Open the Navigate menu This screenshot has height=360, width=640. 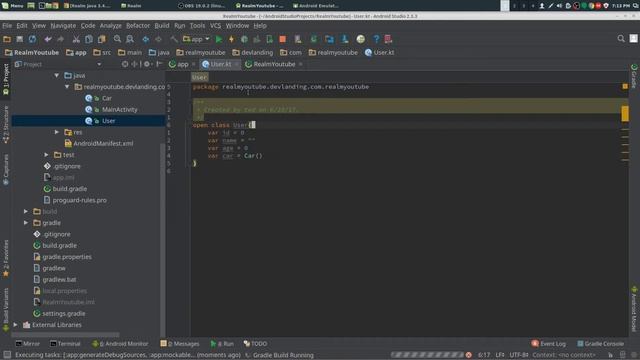tap(63, 25)
